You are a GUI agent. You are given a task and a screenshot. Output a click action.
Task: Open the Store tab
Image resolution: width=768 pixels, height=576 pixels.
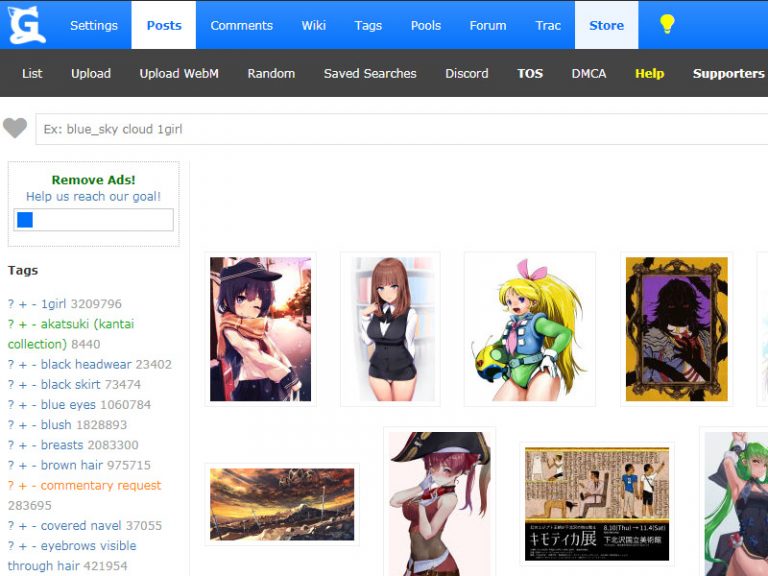click(606, 25)
